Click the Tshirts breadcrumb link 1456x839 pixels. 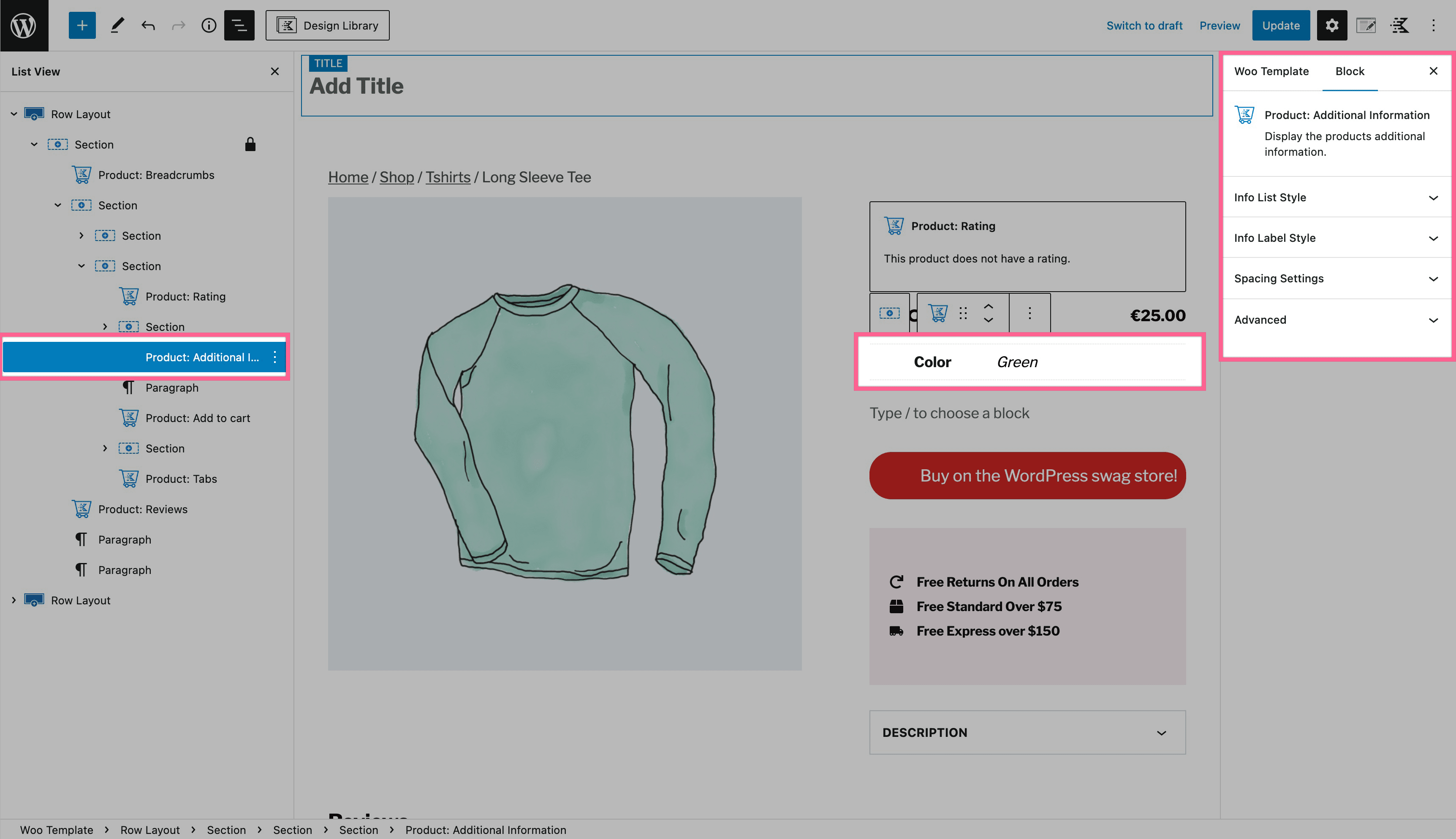448,178
